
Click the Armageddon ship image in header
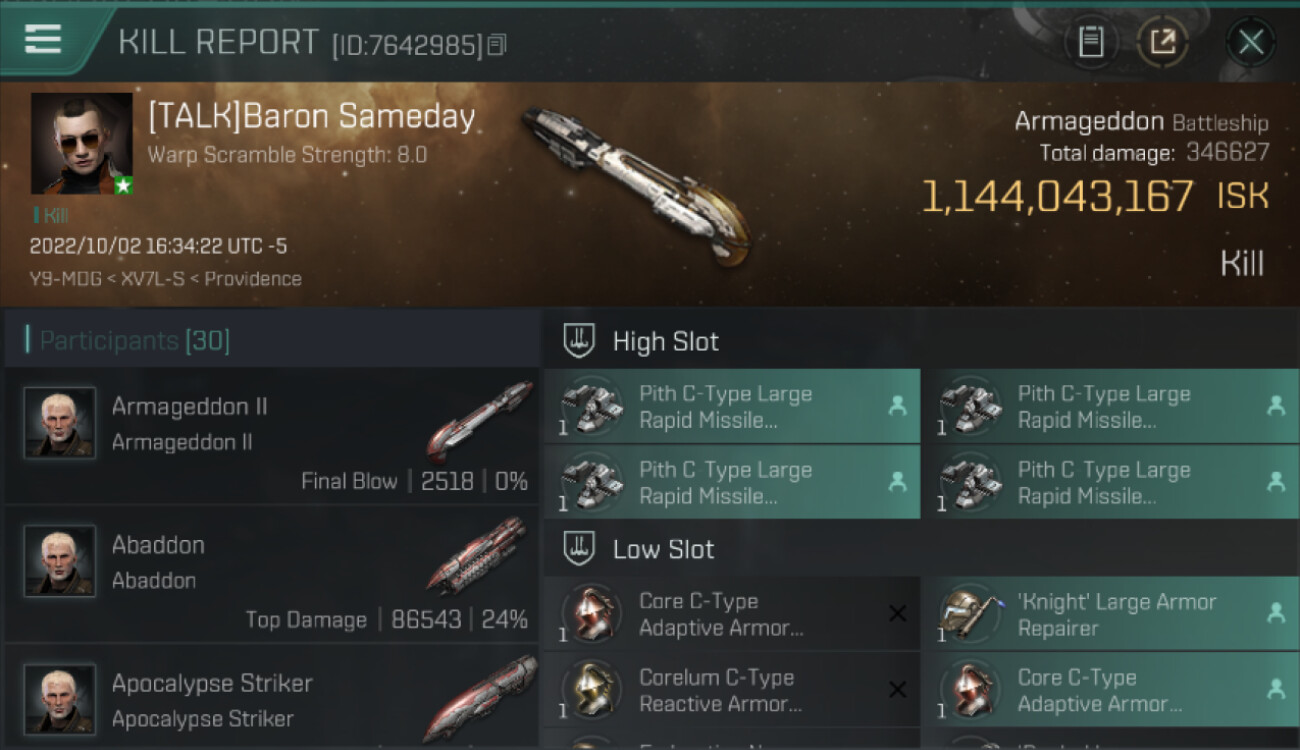point(635,187)
